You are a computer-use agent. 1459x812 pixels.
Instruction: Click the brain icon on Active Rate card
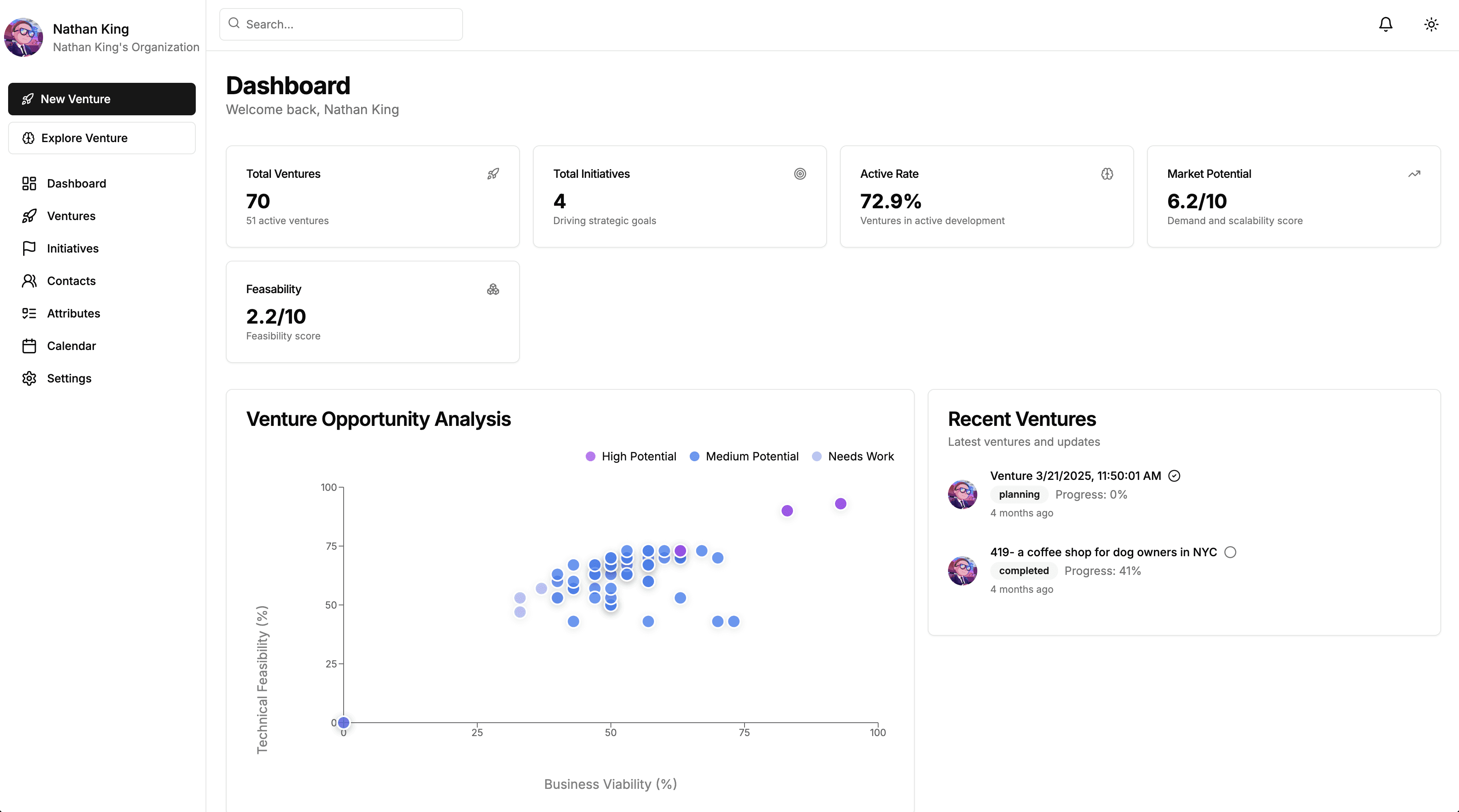tap(1107, 174)
